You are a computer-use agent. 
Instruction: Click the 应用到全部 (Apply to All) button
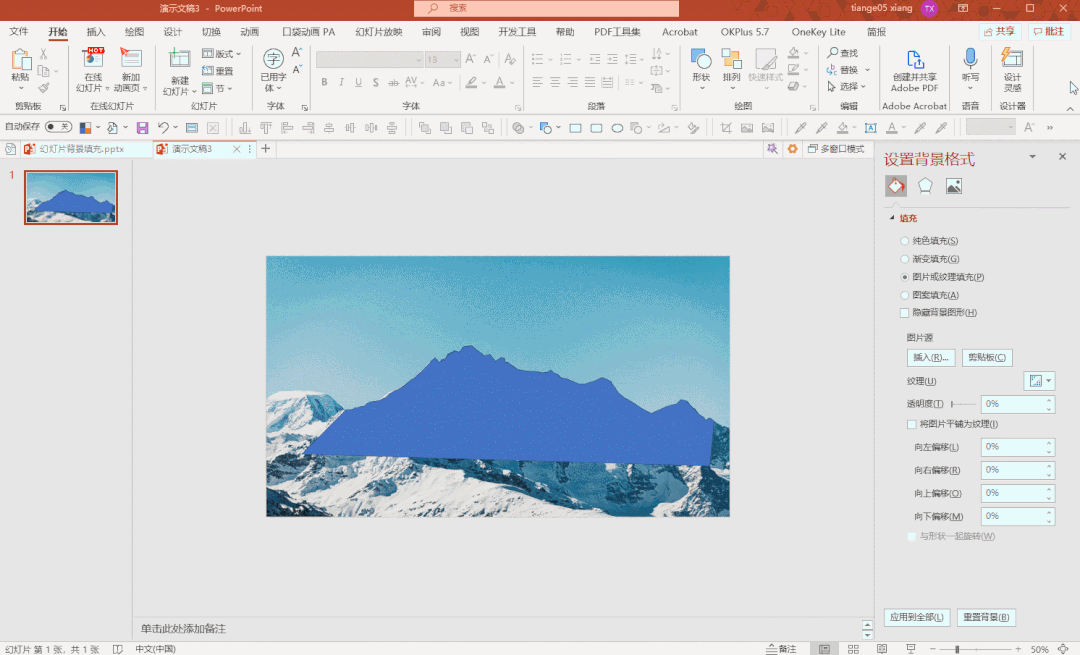tap(917, 618)
